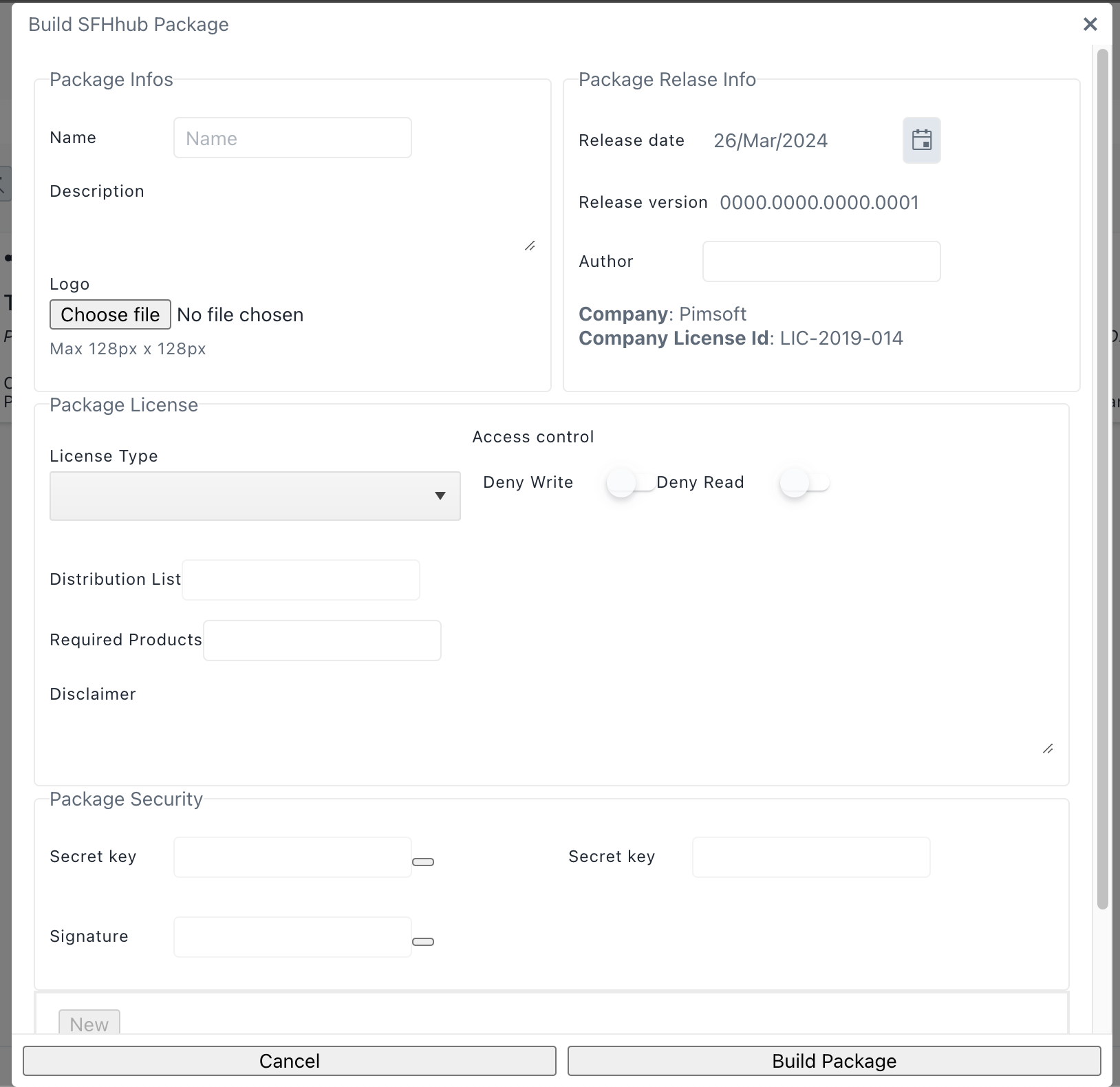Focus the package Name input field
1120x1087 pixels.
click(x=292, y=138)
